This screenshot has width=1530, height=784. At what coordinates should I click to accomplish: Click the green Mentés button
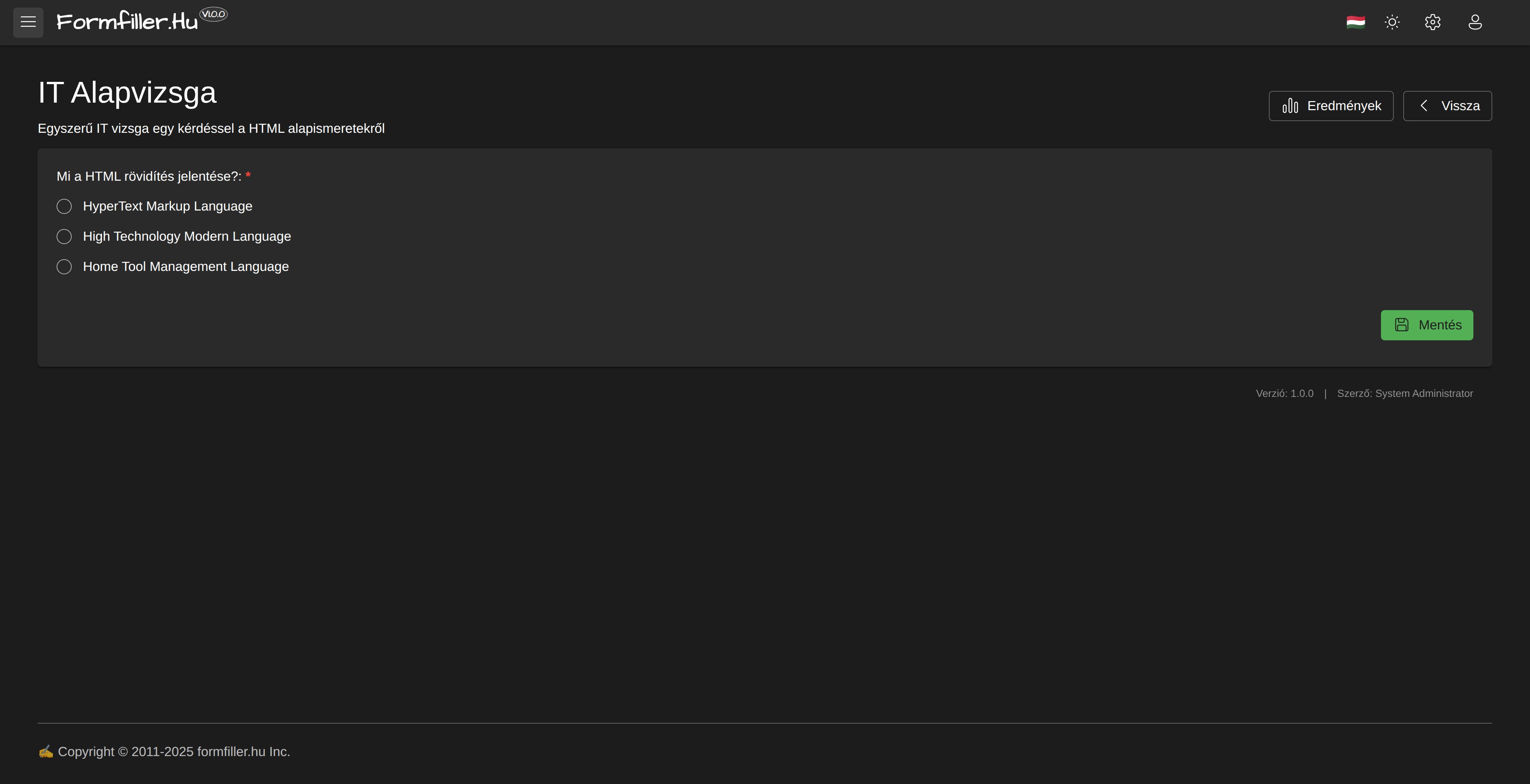pyautogui.click(x=1426, y=325)
